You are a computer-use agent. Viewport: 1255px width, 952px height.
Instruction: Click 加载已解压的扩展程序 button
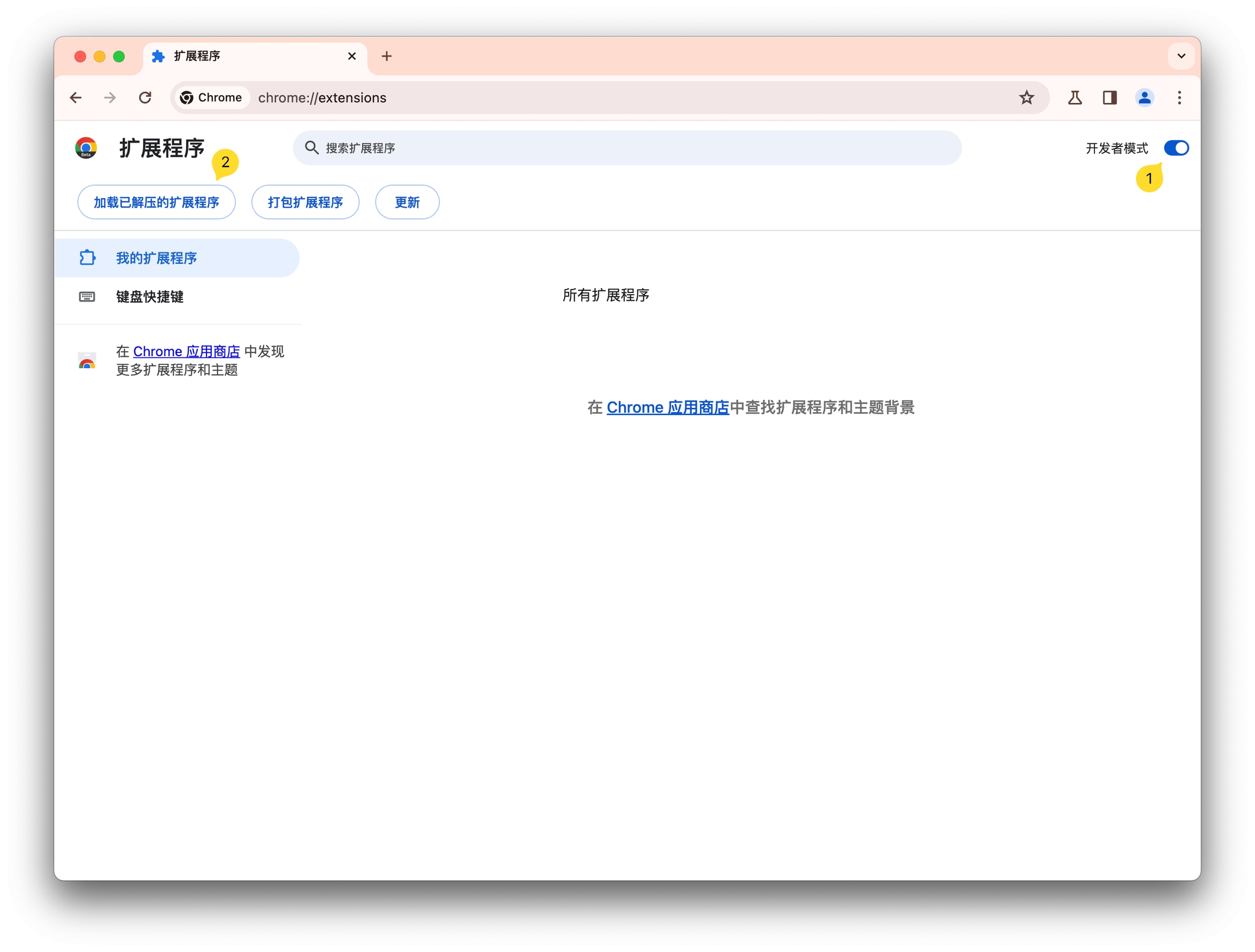tap(156, 202)
